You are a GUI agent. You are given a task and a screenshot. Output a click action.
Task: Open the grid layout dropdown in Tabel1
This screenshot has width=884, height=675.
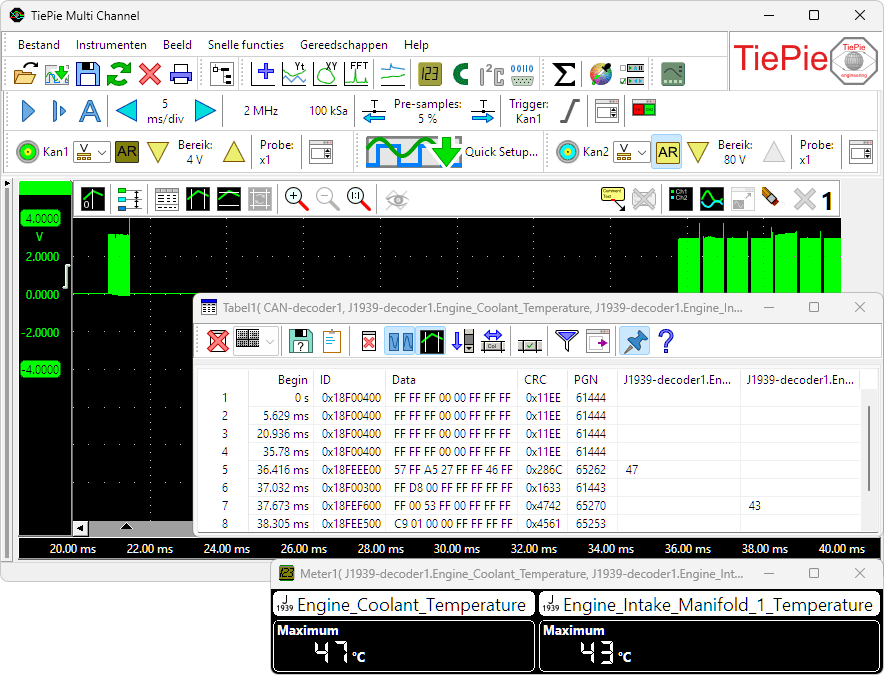(256, 341)
